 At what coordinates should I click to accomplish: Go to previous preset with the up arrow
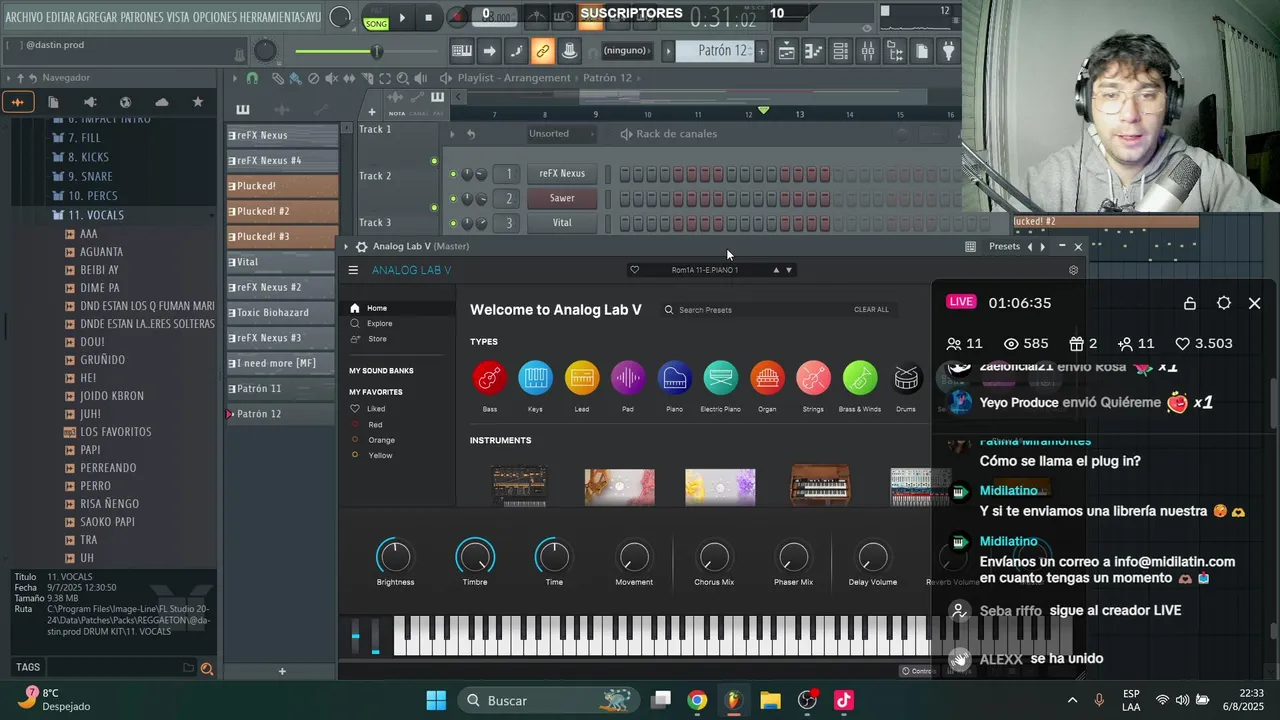[775, 270]
